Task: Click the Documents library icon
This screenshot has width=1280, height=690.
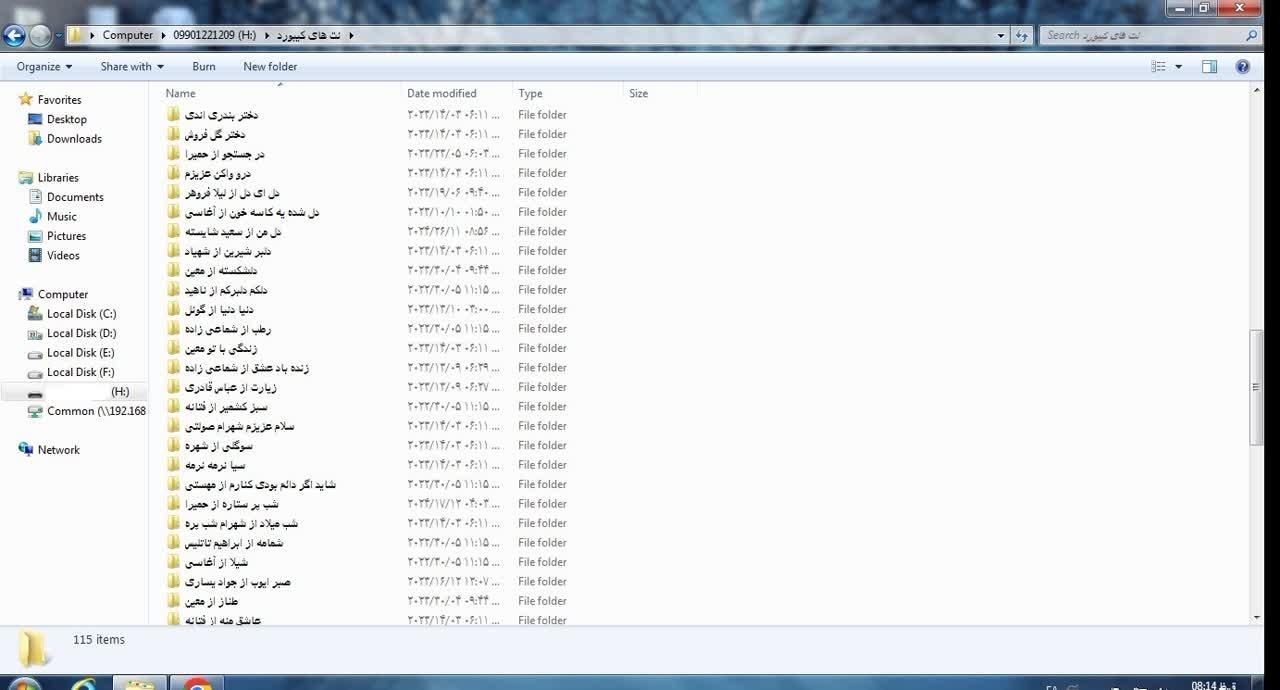Action: pos(35,197)
